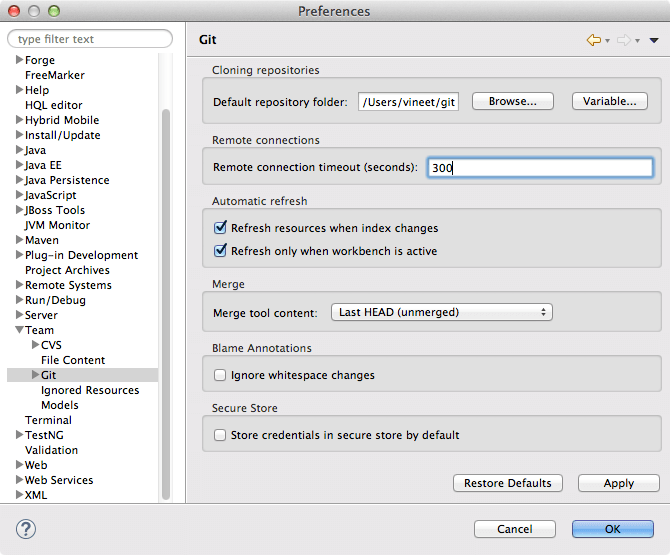This screenshot has width=670, height=555.
Task: Open back history dropdown arrow
Action: 608,41
